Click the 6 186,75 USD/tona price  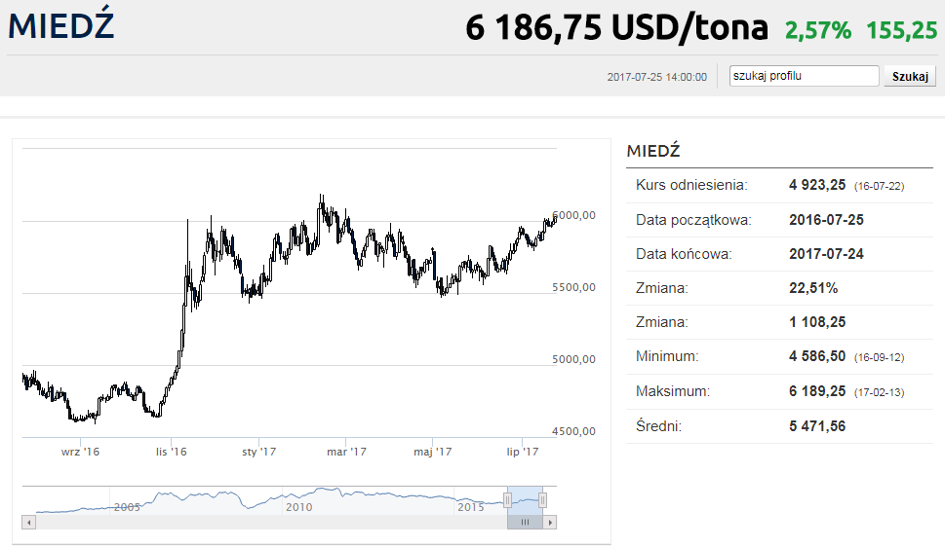pyautogui.click(x=617, y=28)
